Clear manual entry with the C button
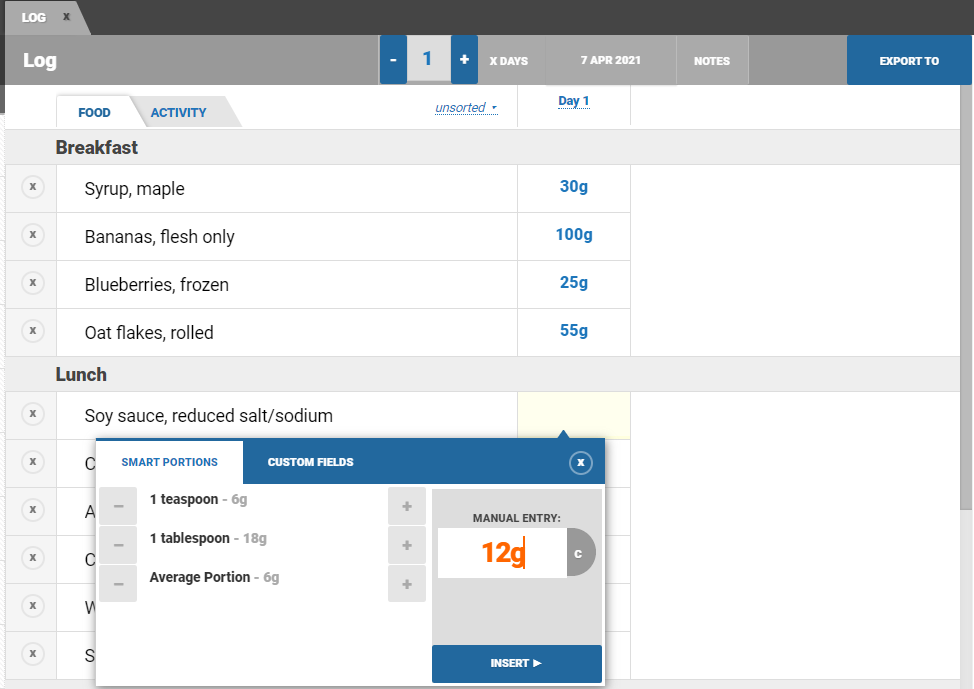974x689 pixels. [580, 553]
